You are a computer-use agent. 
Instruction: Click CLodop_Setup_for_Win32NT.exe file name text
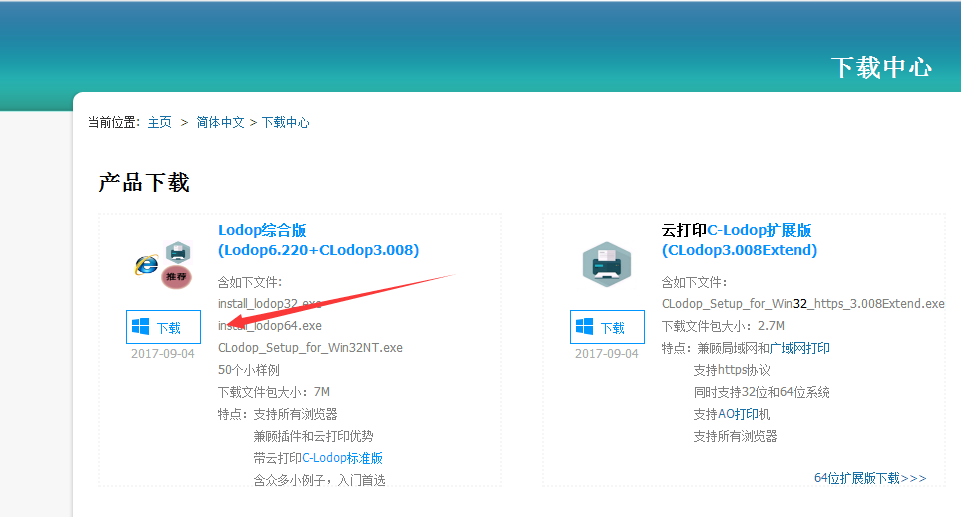pyautogui.click(x=310, y=348)
